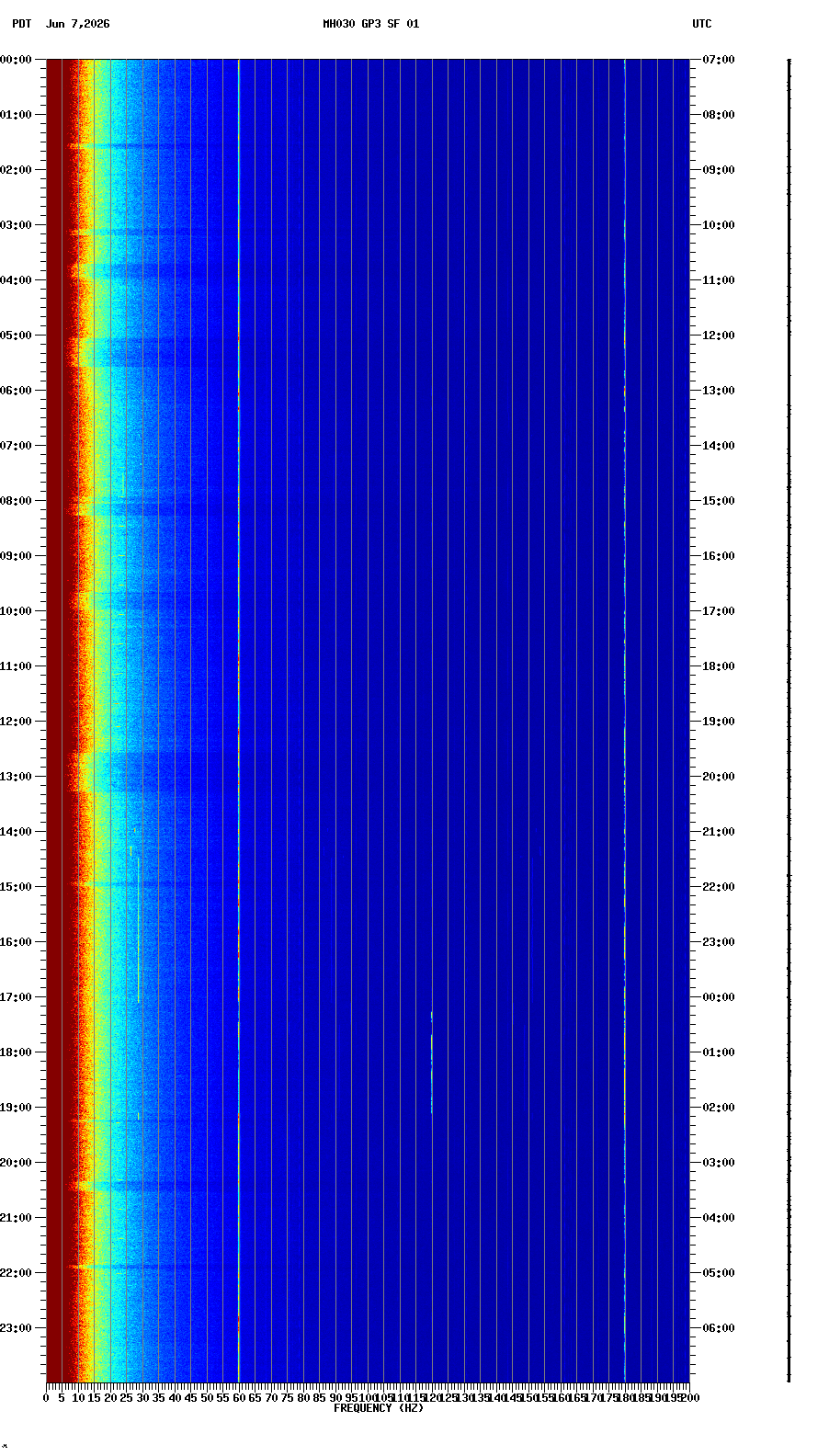Select 07:00 on the UTC axis
Image resolution: width=829 pixels, height=1456 pixels.
click(x=719, y=60)
